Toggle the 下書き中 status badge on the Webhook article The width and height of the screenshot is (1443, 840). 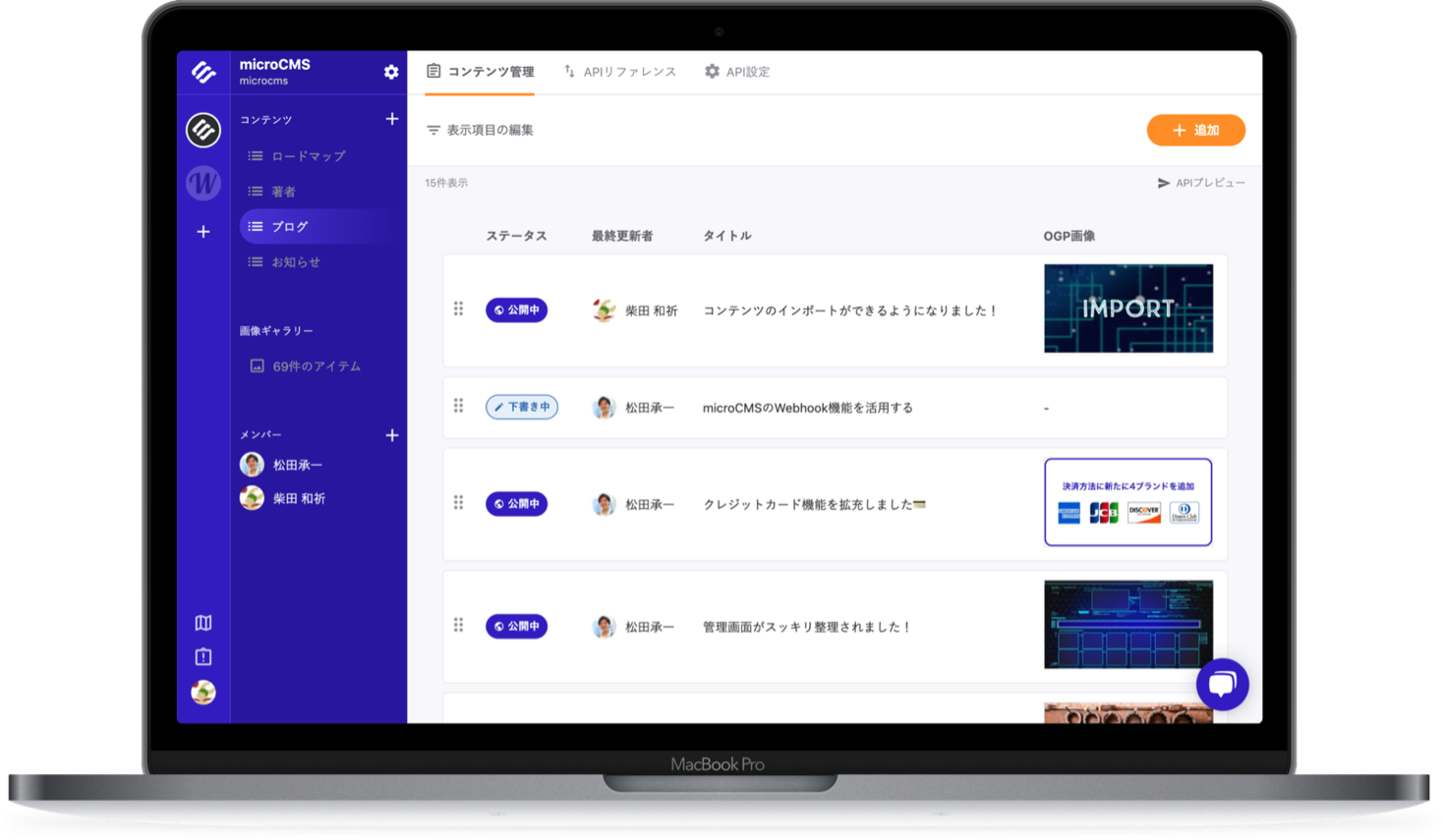pyautogui.click(x=521, y=407)
